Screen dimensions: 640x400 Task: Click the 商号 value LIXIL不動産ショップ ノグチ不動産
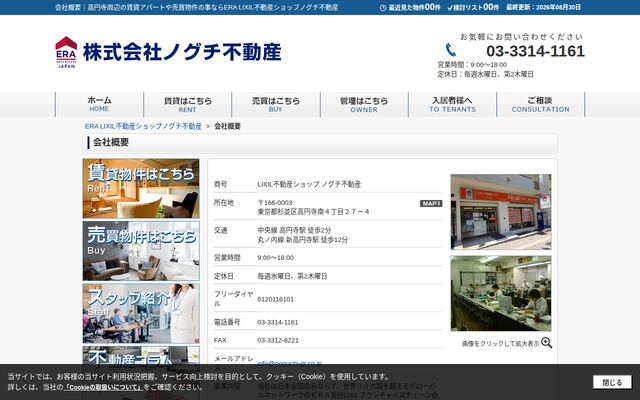pos(309,184)
